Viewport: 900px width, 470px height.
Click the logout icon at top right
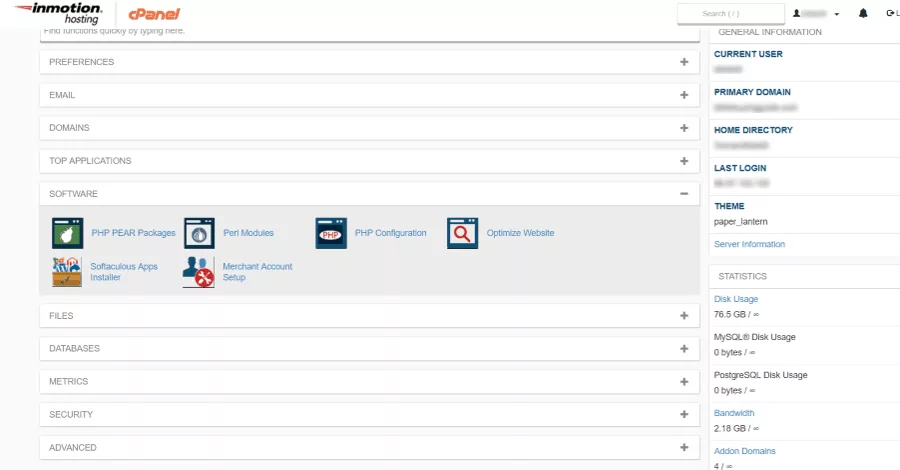(x=892, y=13)
